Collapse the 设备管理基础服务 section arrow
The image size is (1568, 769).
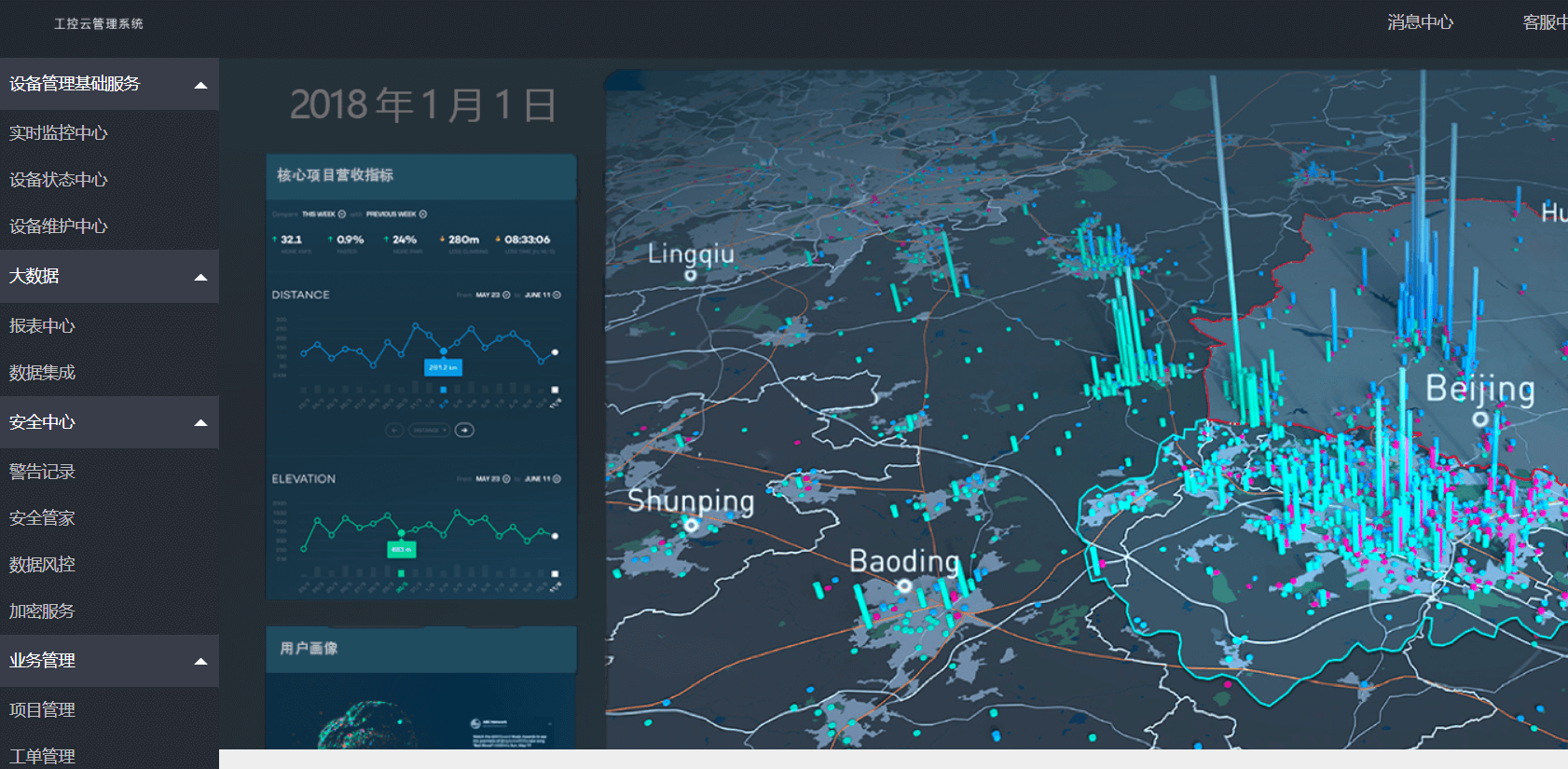200,85
